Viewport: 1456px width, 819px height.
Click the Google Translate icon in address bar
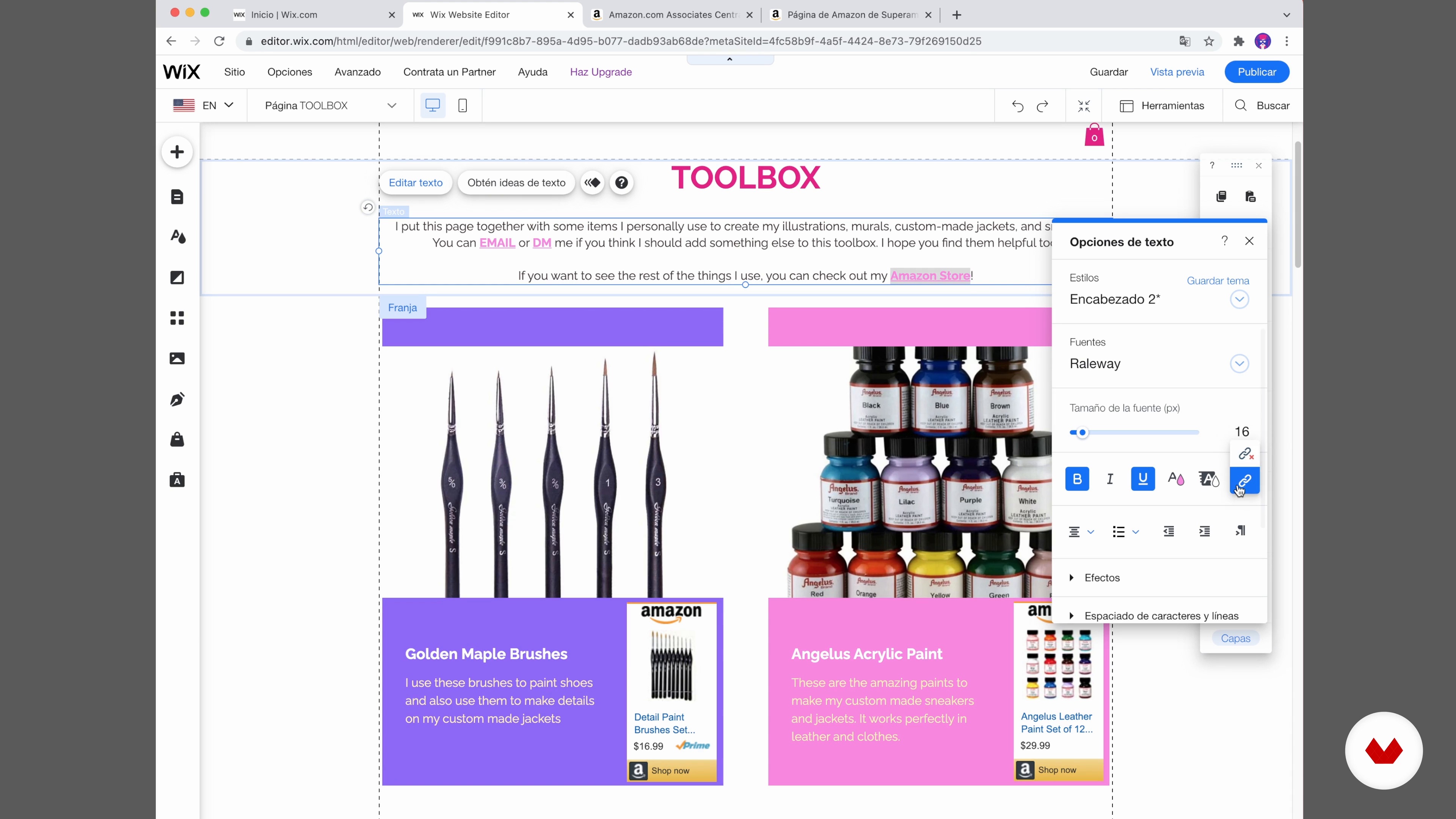(1185, 41)
